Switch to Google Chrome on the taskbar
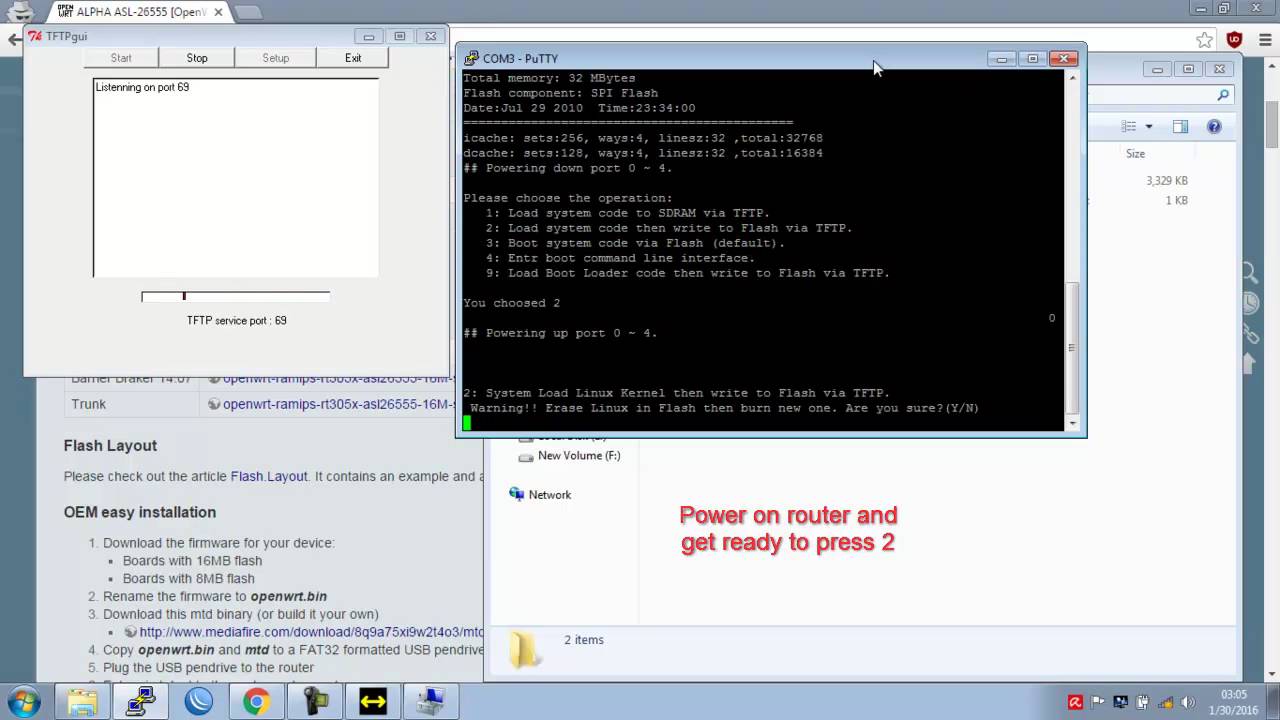Screen dimensions: 1280x720 (256, 701)
